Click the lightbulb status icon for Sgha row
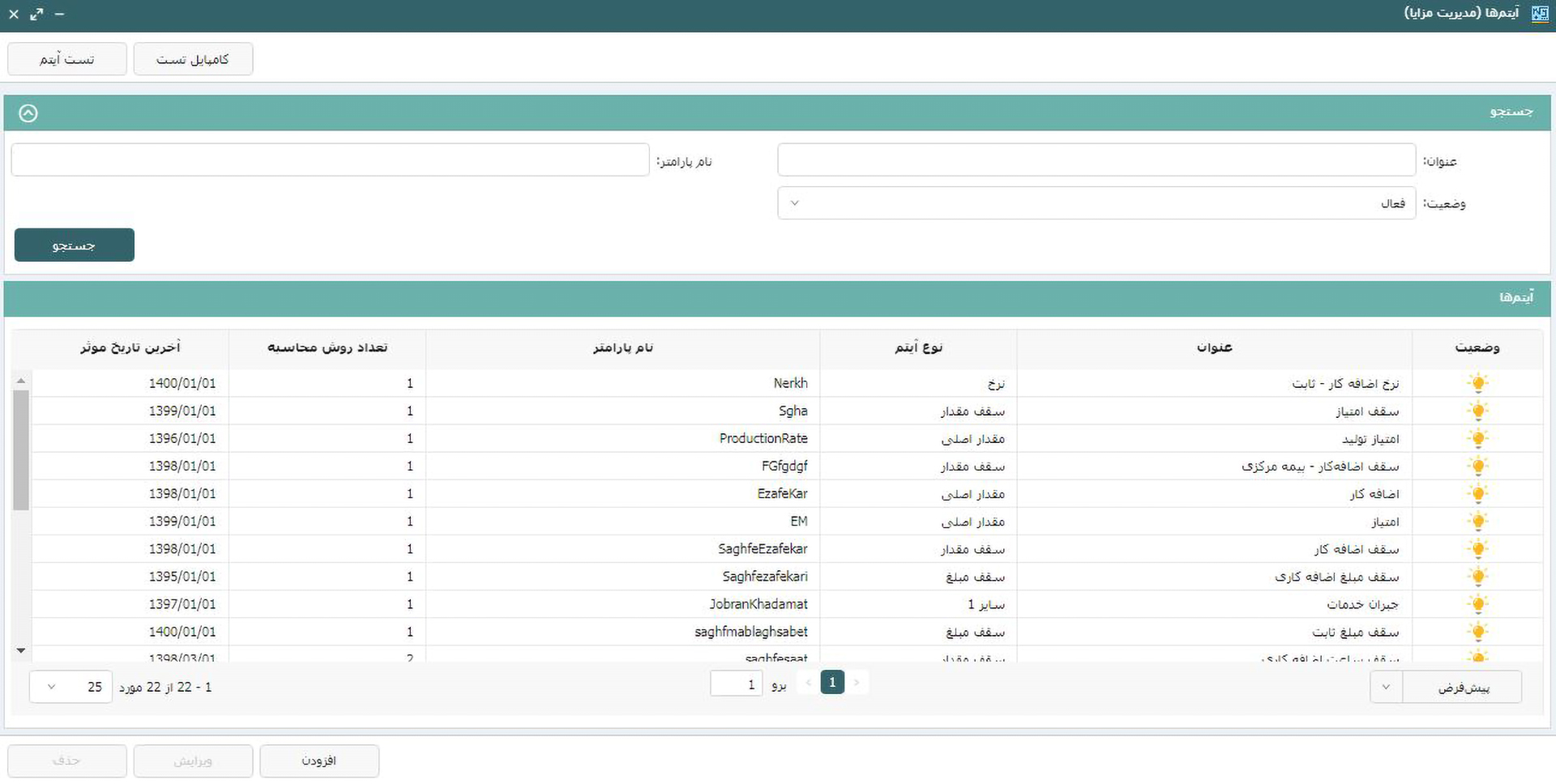The width and height of the screenshot is (1556, 784). pos(1477,411)
